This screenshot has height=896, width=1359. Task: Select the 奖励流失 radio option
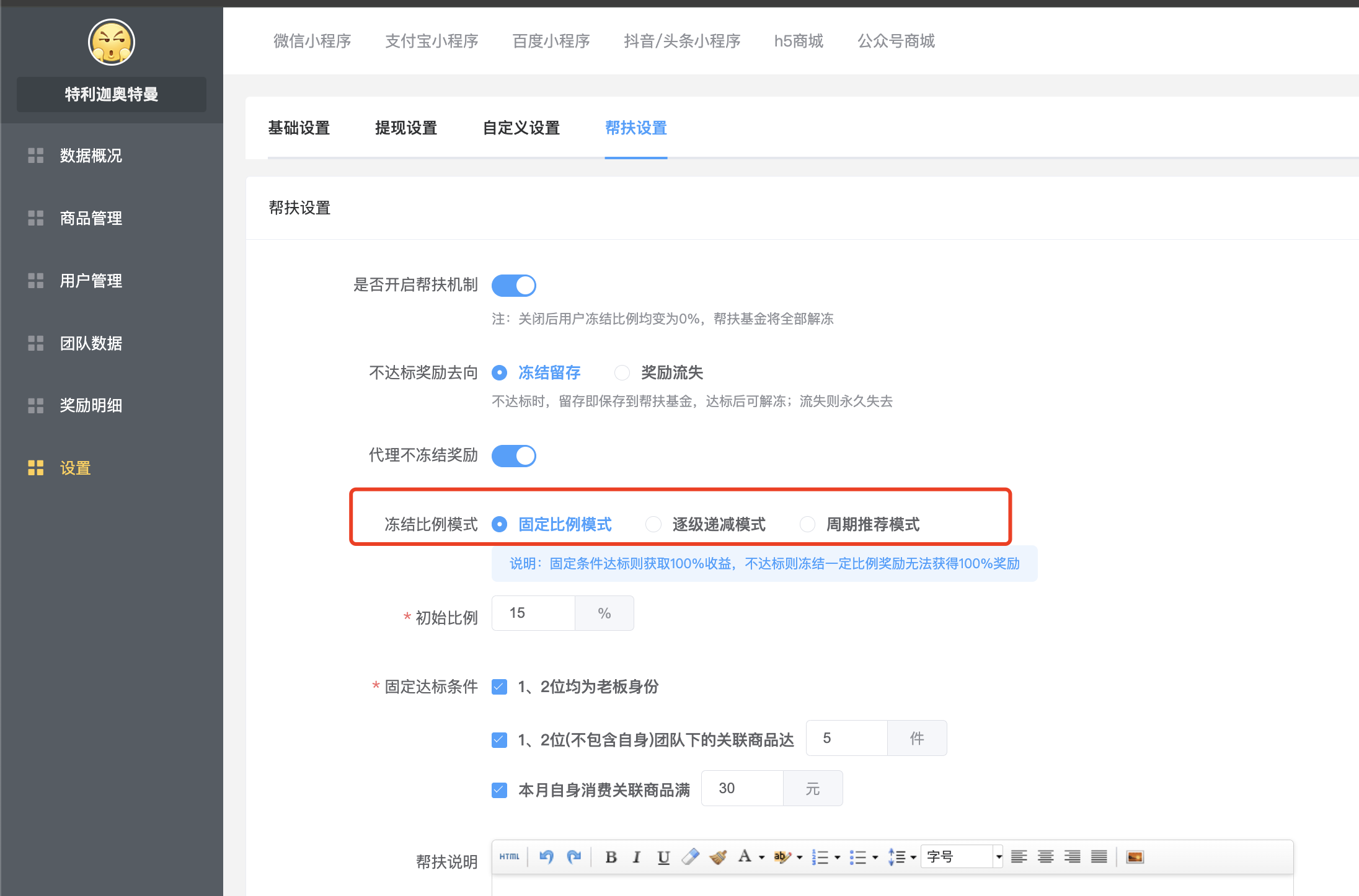pyautogui.click(x=622, y=372)
